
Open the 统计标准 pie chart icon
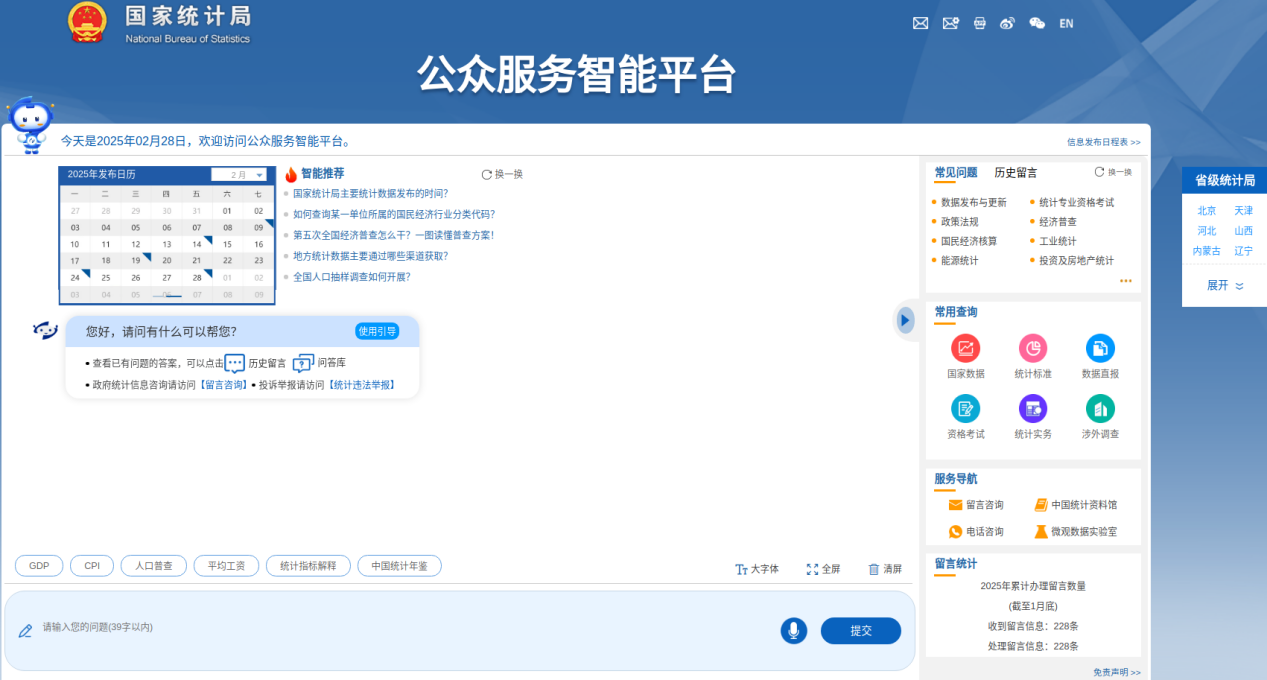pyautogui.click(x=1033, y=349)
